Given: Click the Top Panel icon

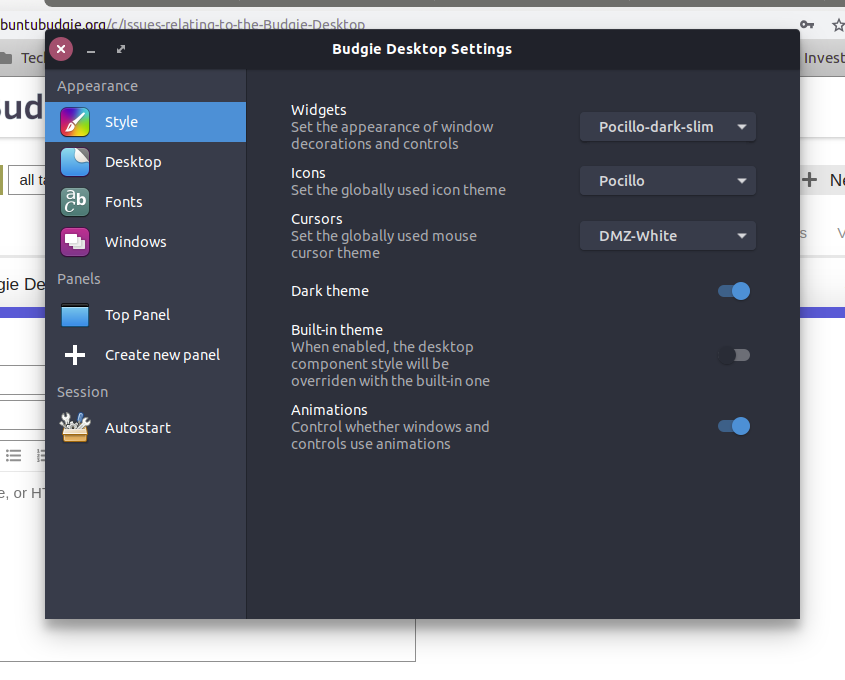Looking at the screenshot, I should (75, 315).
